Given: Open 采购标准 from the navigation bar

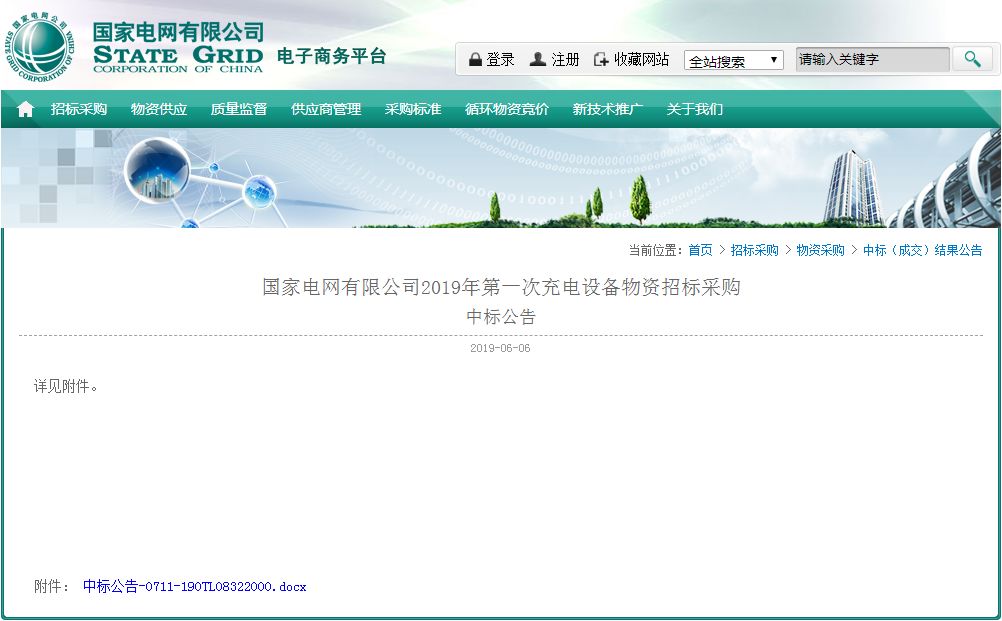Looking at the screenshot, I should click(x=413, y=109).
